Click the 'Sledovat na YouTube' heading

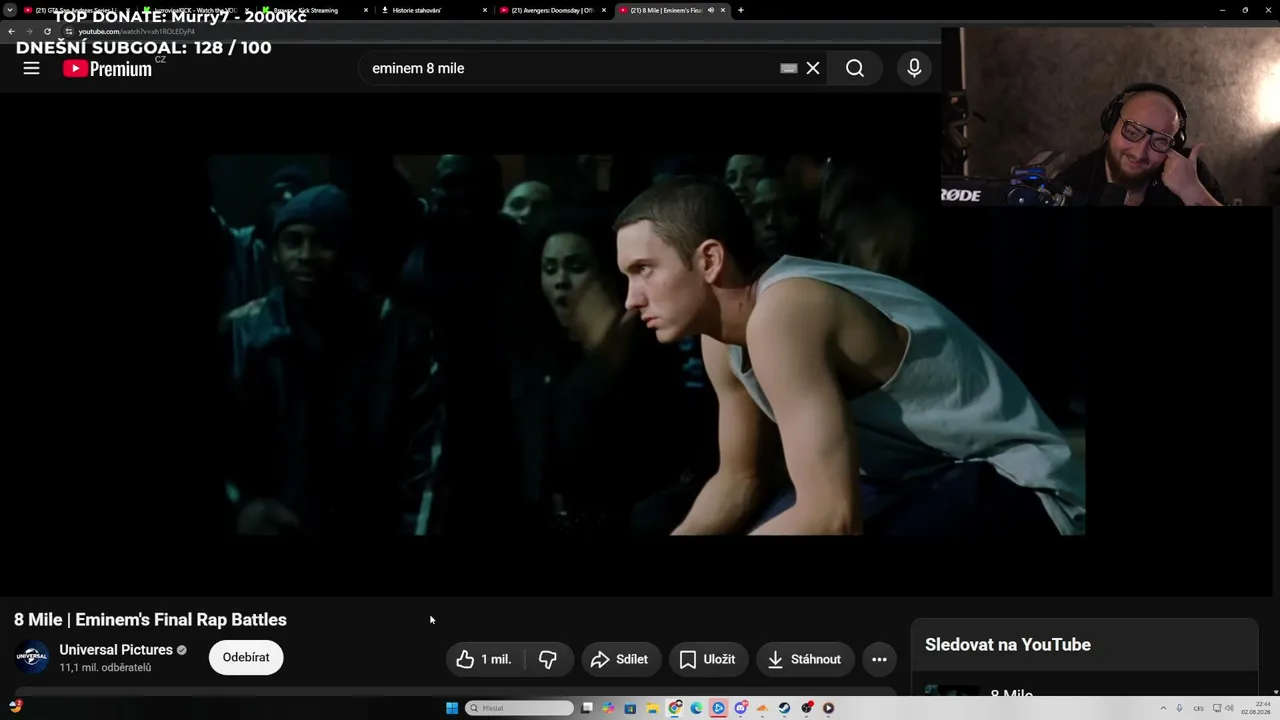click(1008, 645)
